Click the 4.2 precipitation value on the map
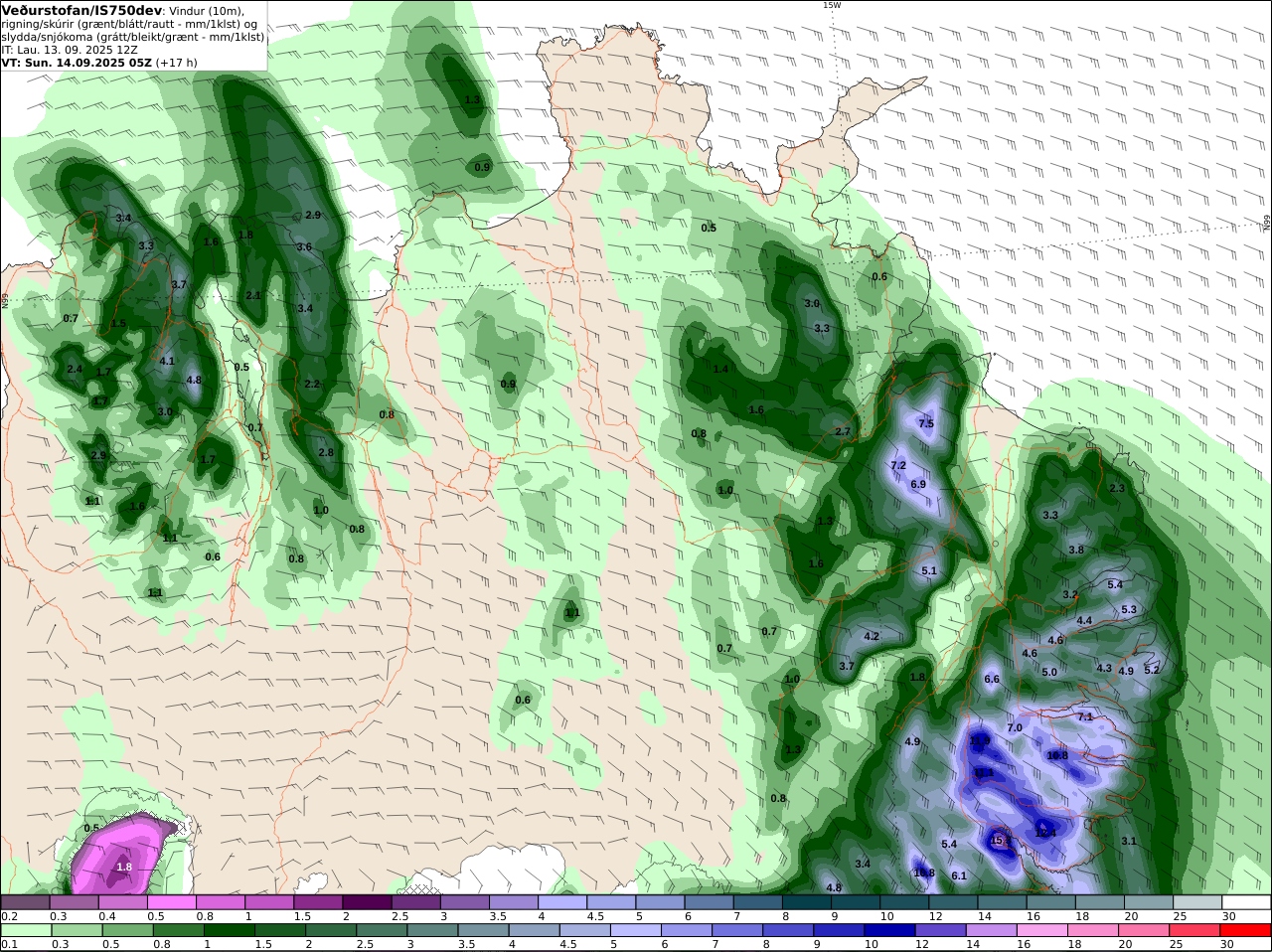Screen dimensions: 1272x952 click(x=872, y=636)
